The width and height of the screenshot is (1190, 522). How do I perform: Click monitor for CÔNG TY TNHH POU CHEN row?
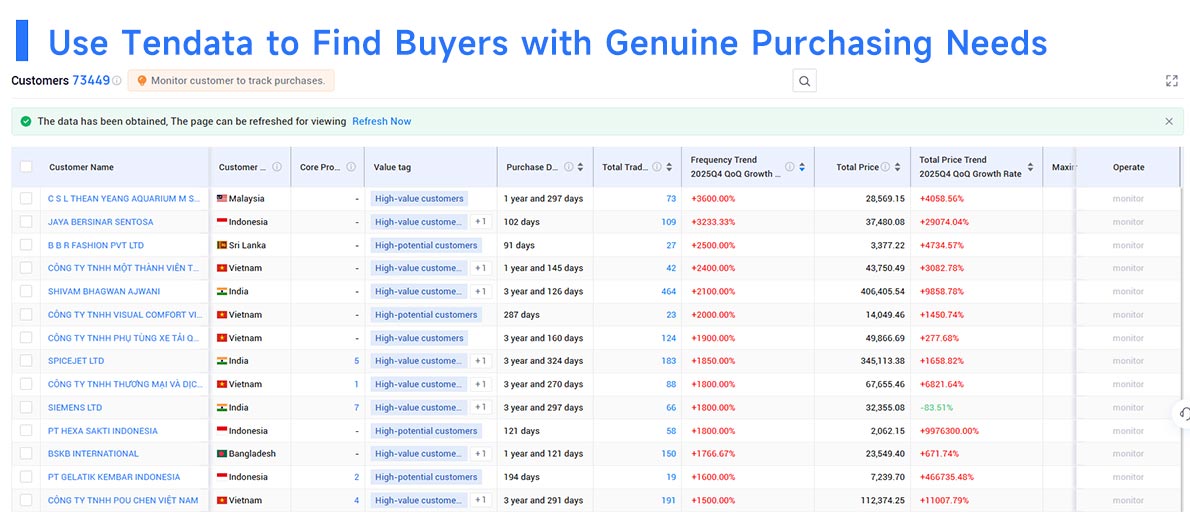pos(1128,500)
